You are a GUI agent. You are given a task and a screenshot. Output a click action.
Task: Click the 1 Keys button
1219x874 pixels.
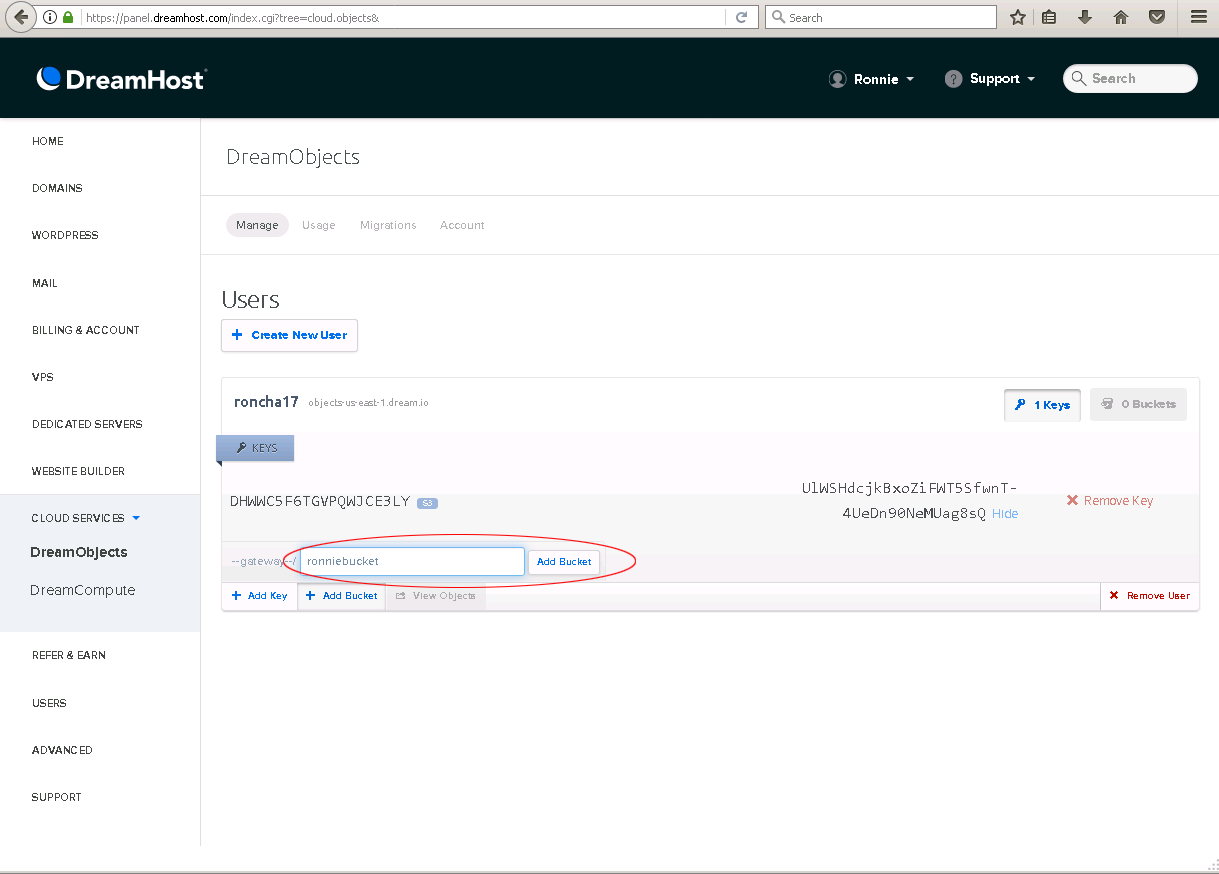1042,405
